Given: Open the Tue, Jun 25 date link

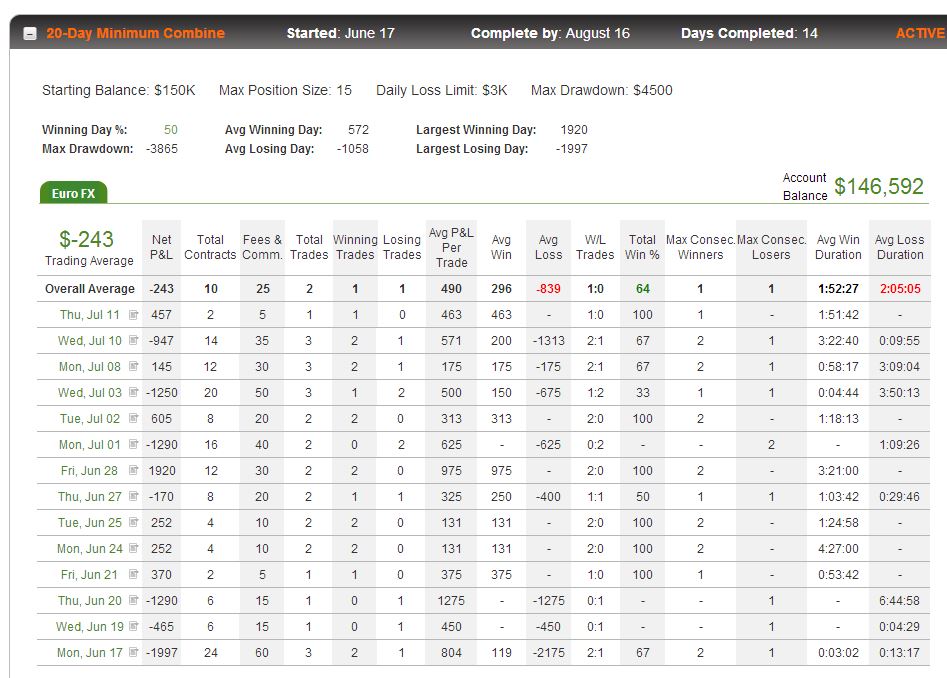Looking at the screenshot, I should coord(89,522).
